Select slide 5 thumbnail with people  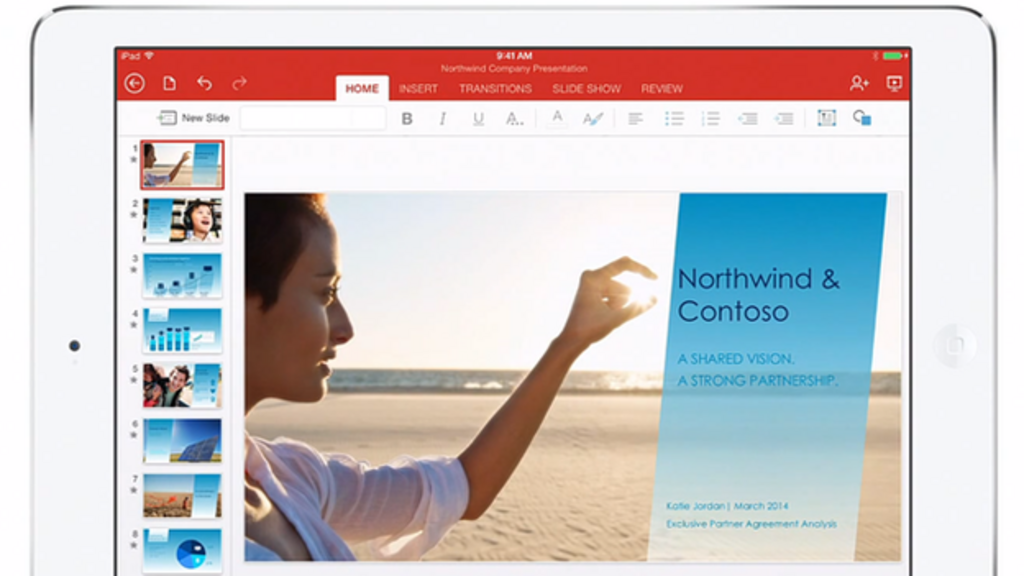[182, 385]
